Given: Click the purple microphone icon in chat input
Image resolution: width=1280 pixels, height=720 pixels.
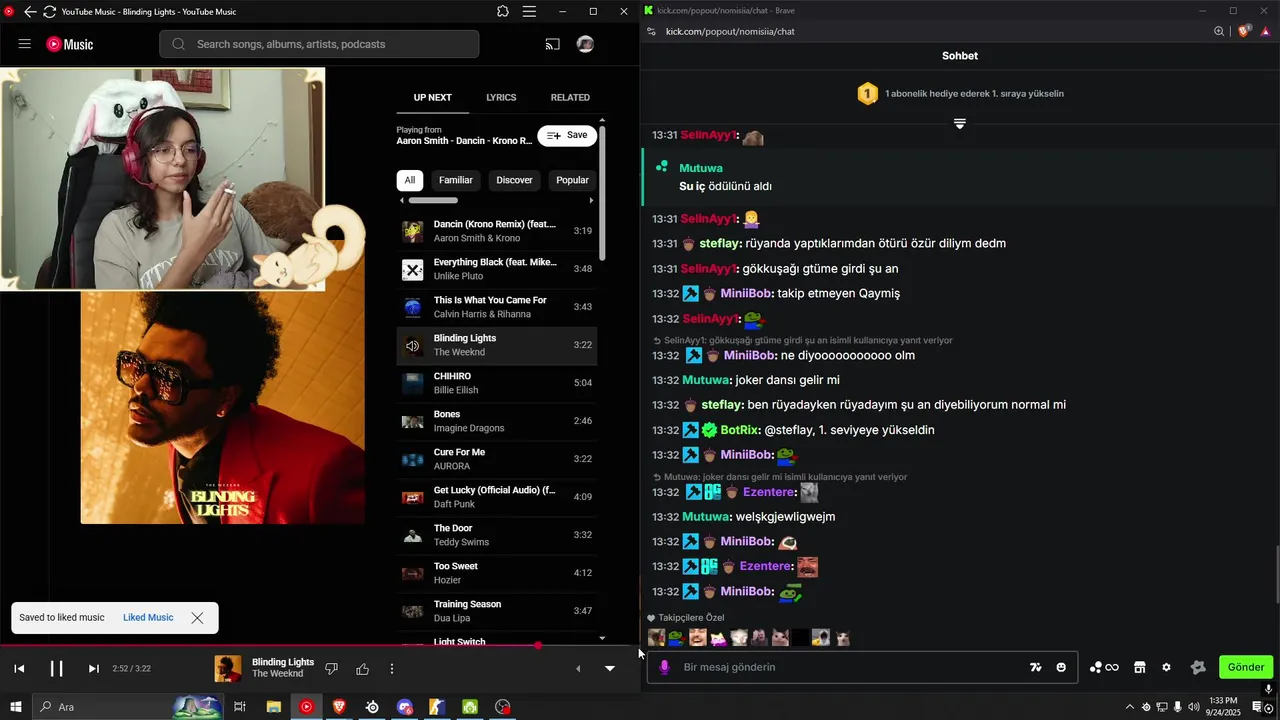Looking at the screenshot, I should [x=665, y=667].
